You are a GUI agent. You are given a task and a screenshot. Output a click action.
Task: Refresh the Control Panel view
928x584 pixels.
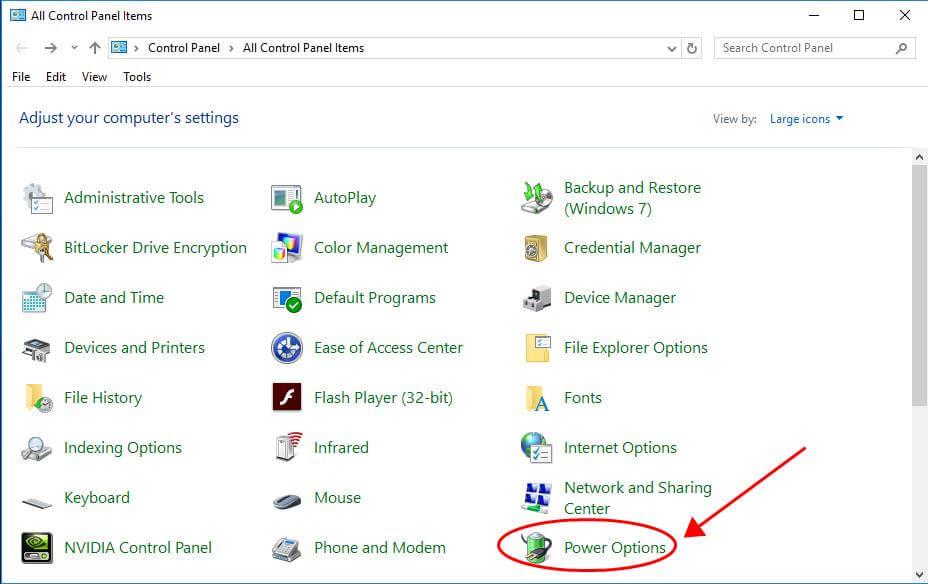click(691, 49)
